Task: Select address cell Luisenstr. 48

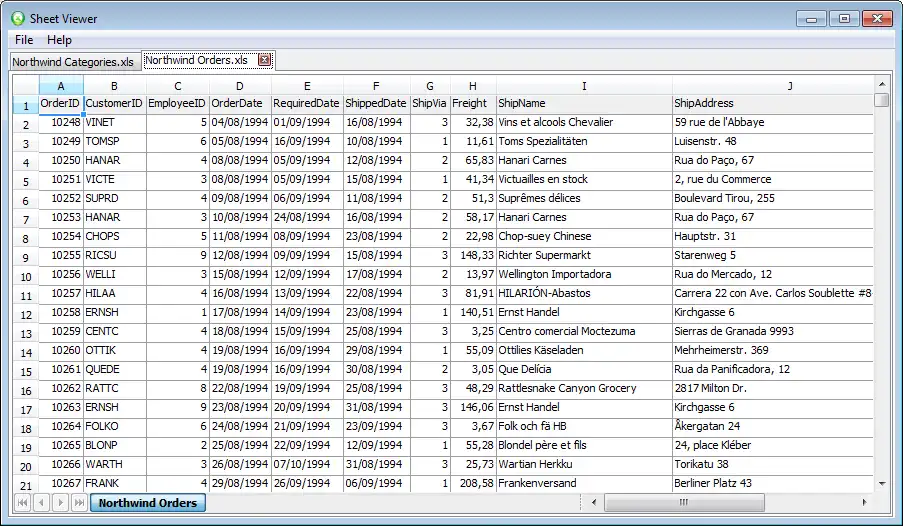Action: point(773,141)
